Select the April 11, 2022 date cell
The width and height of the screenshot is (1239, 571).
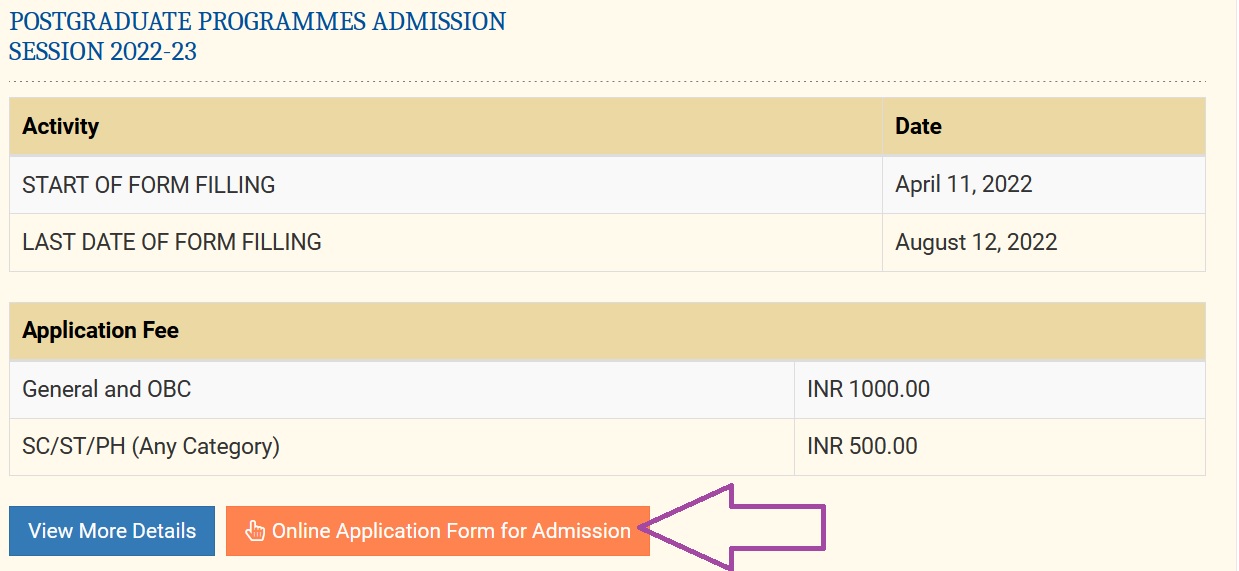1044,184
